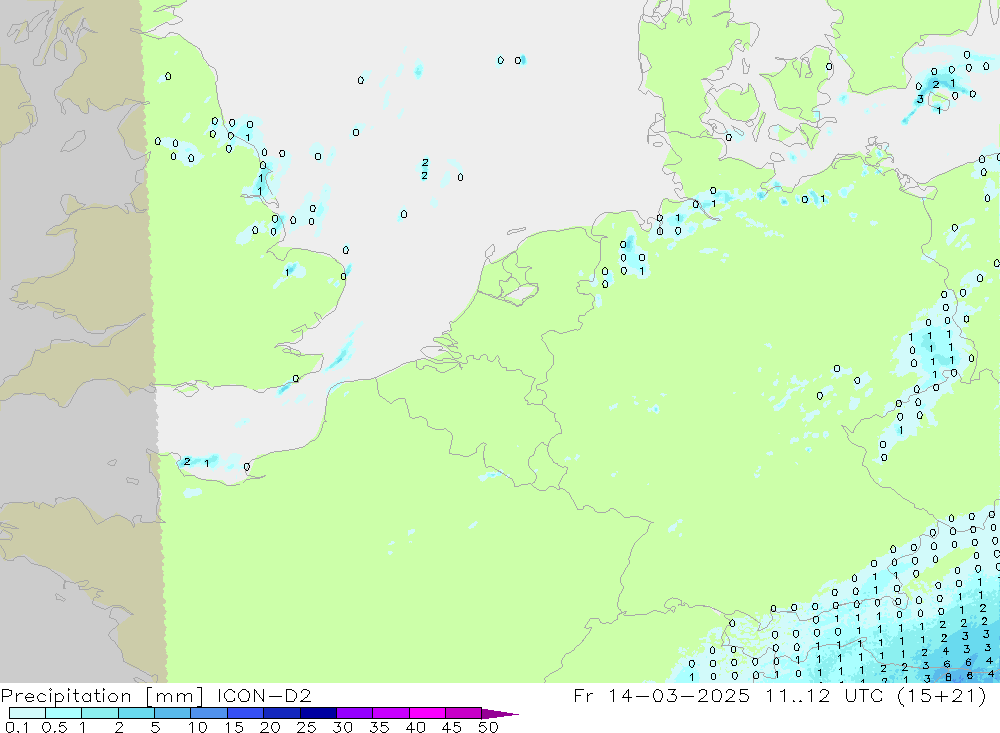This screenshot has height=733, width=1000.
Task: Select the 1–2 mm cyan legend swatch
Action: [x=100, y=713]
